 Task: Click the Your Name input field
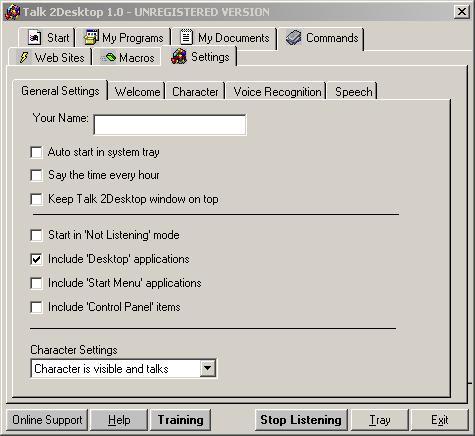click(170, 125)
